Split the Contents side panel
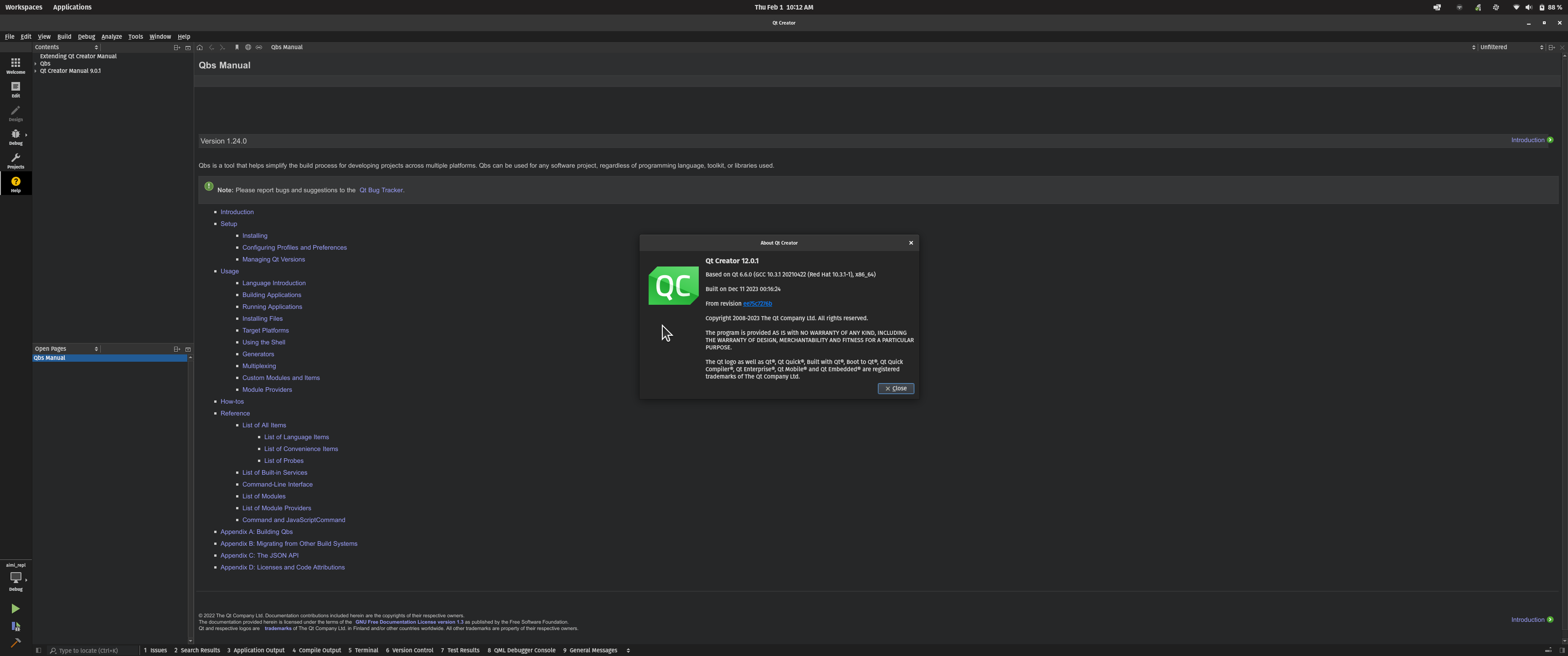Viewport: 1568px width, 656px height. (176, 47)
